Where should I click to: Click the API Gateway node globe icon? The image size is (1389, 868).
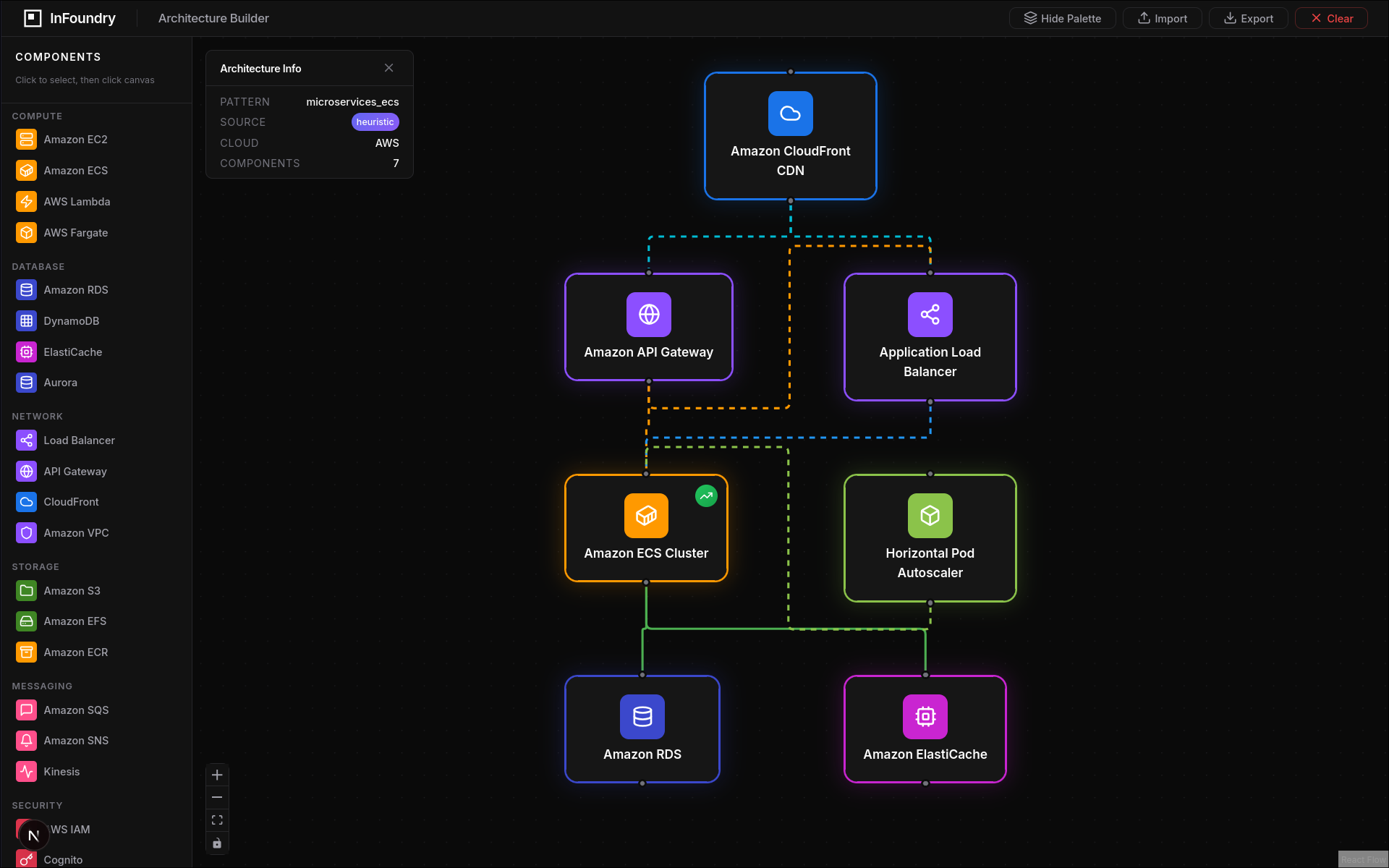649,315
